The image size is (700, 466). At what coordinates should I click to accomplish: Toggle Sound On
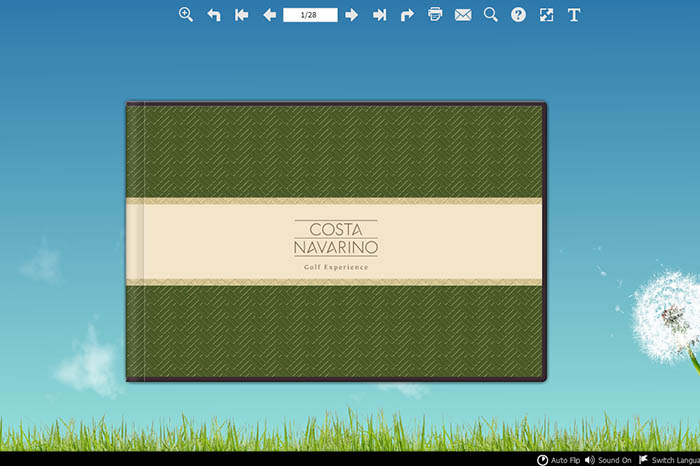click(608, 460)
